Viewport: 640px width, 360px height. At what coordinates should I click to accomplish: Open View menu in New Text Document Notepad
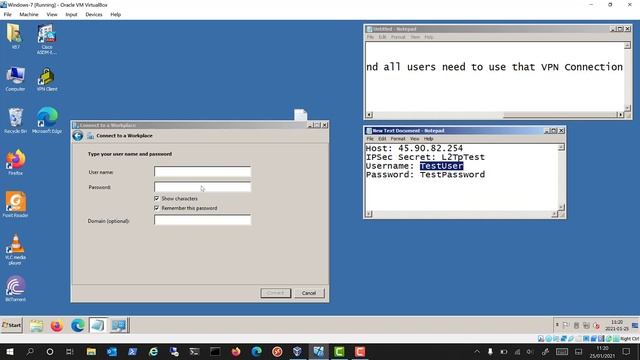click(x=415, y=139)
